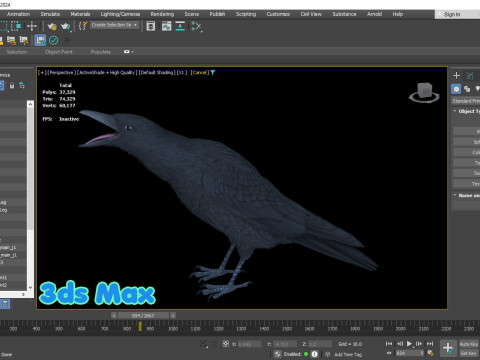Go to start frame button

pyautogui.click(x=389, y=344)
